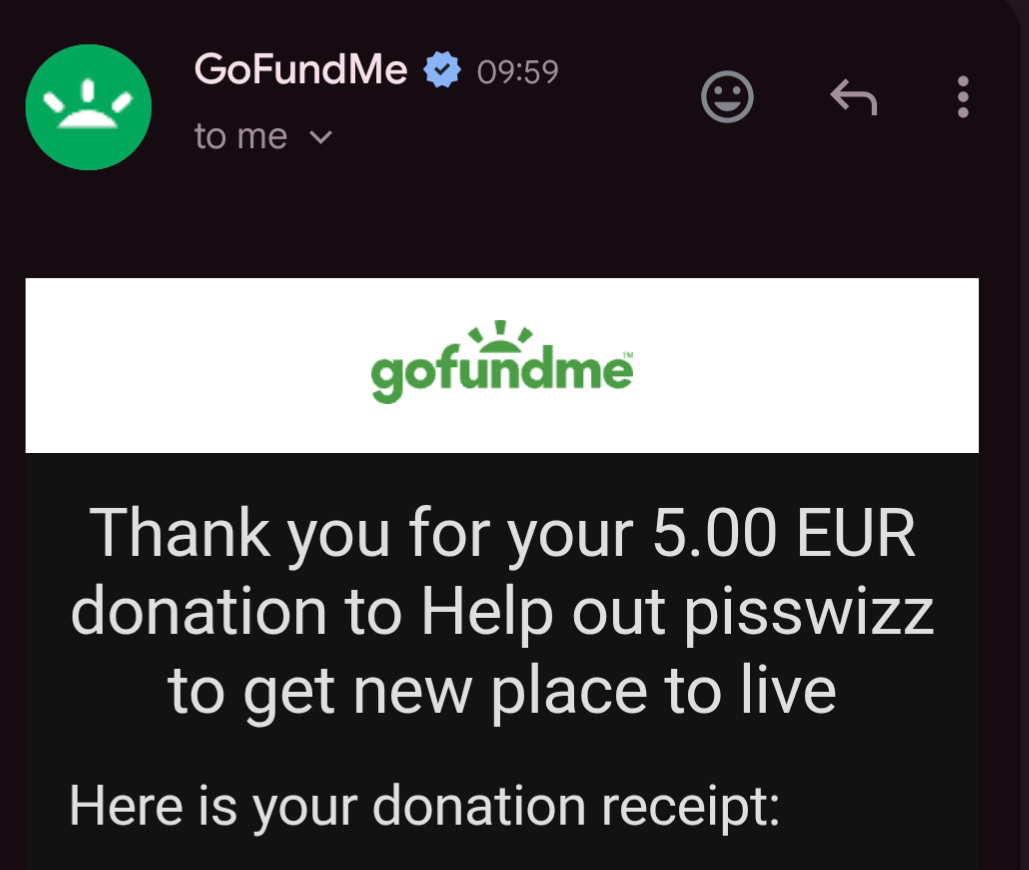Click "Here is your donation receipt:" text
Screen dimensions: 1029x870
425,807
